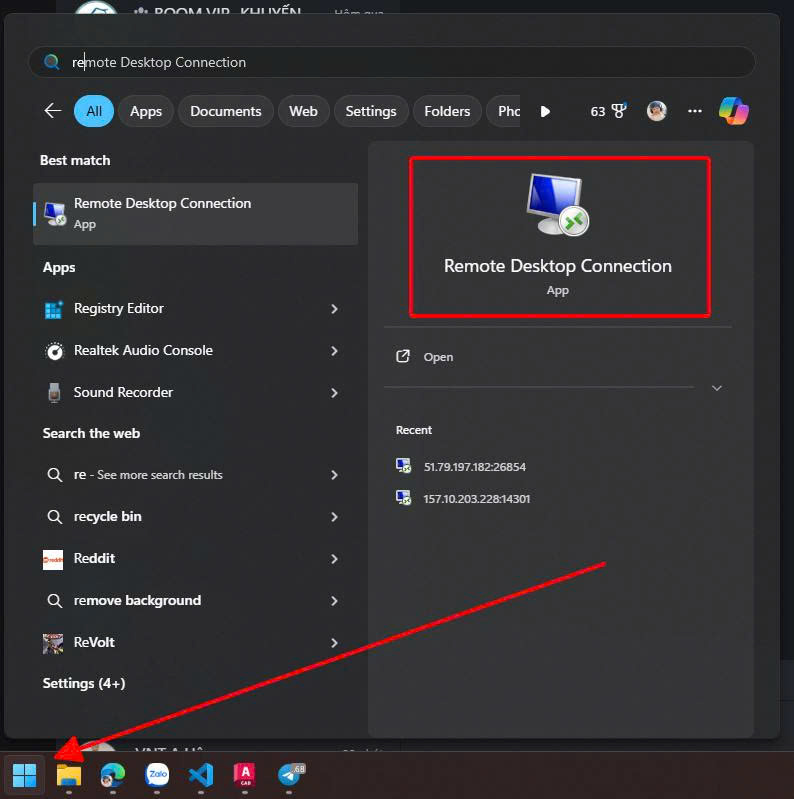Click the Windows Start button
Viewport: 794px width, 799px height.
pyautogui.click(x=25, y=775)
